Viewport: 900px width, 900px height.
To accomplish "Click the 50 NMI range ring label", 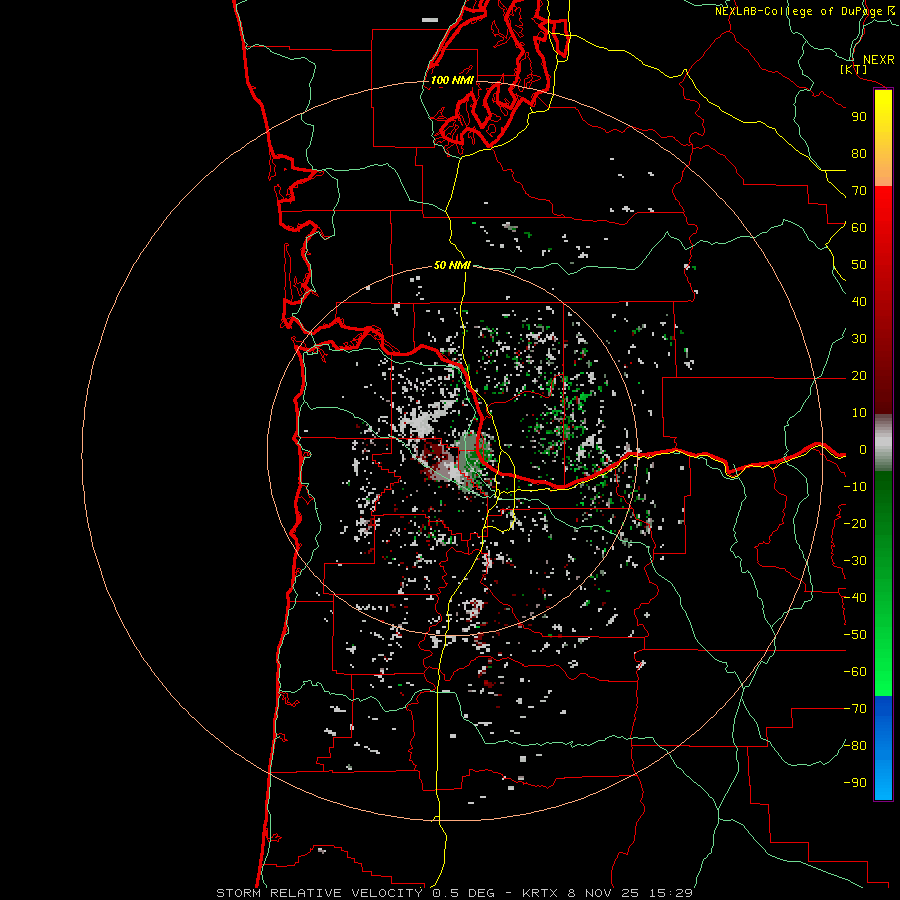I will (x=452, y=265).
